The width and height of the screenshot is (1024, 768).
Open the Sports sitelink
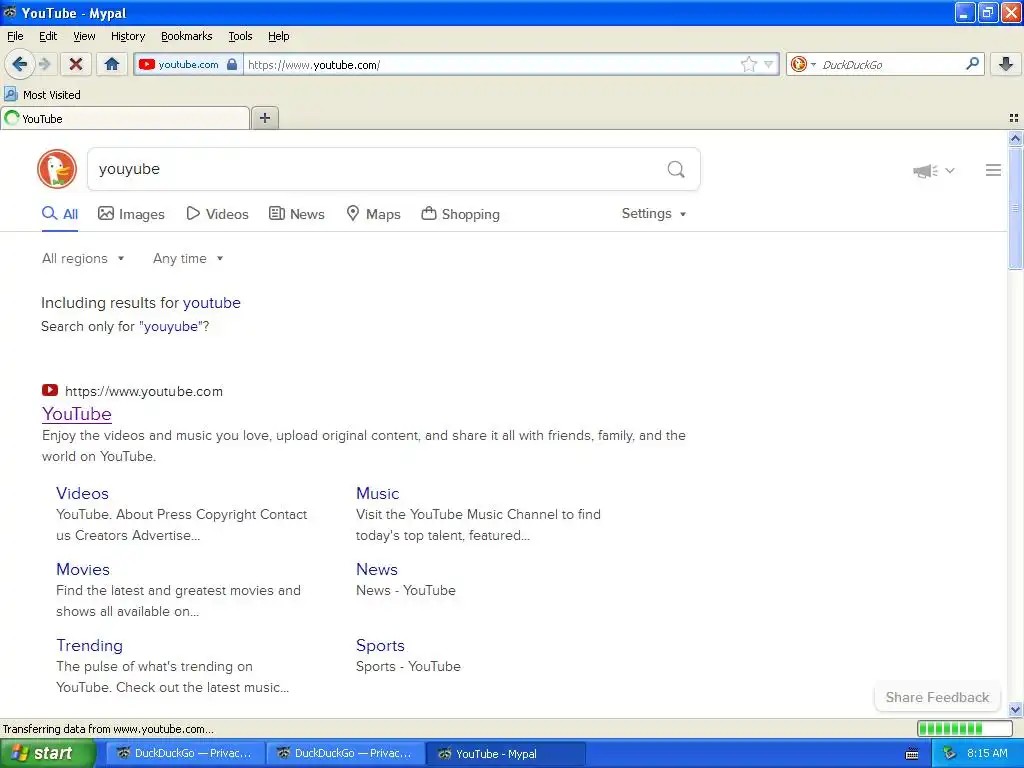(x=380, y=645)
